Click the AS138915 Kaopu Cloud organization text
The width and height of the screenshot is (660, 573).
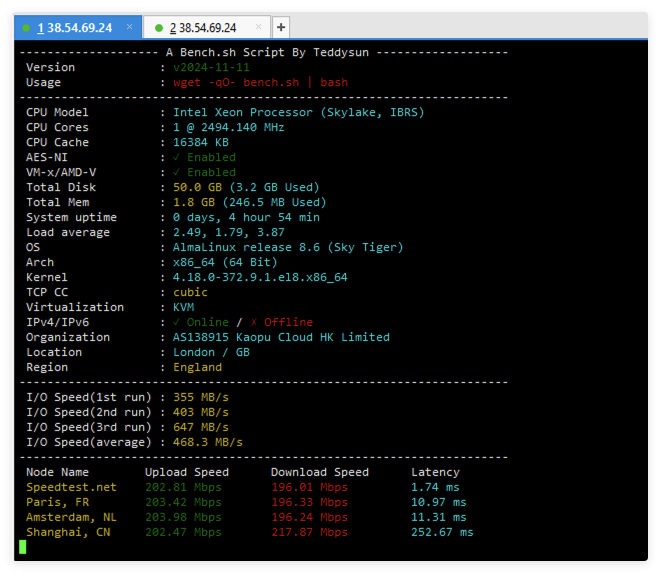281,337
